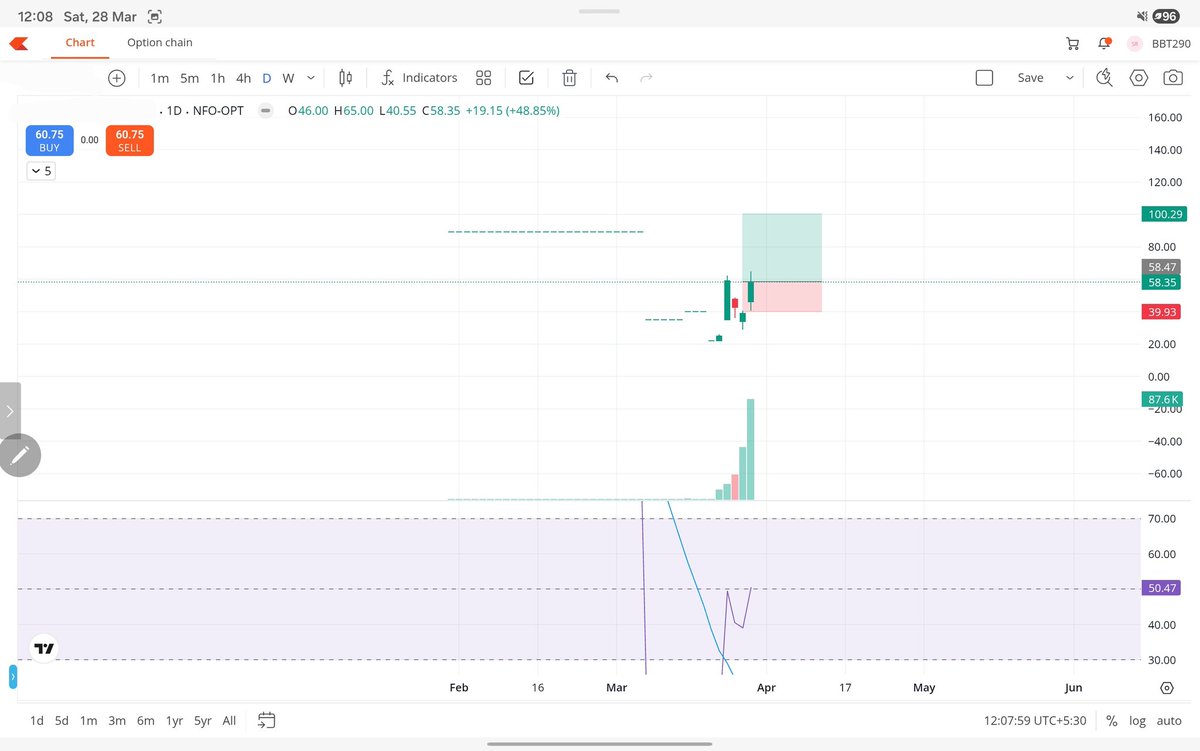Select the 1m date range in bottom bar
The width and height of the screenshot is (1200, 751).
pos(89,721)
